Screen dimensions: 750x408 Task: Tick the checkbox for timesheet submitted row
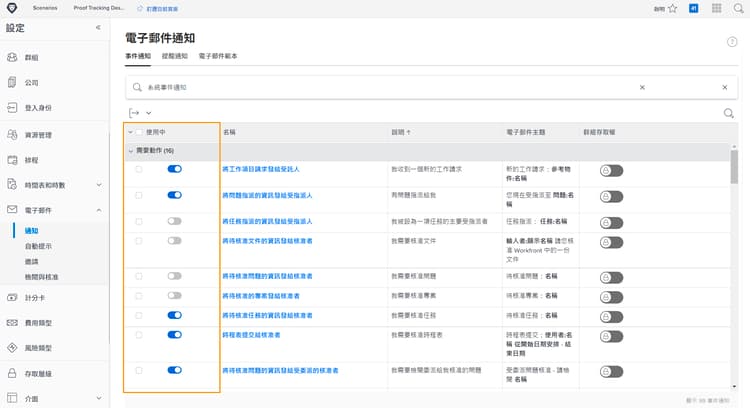139,335
